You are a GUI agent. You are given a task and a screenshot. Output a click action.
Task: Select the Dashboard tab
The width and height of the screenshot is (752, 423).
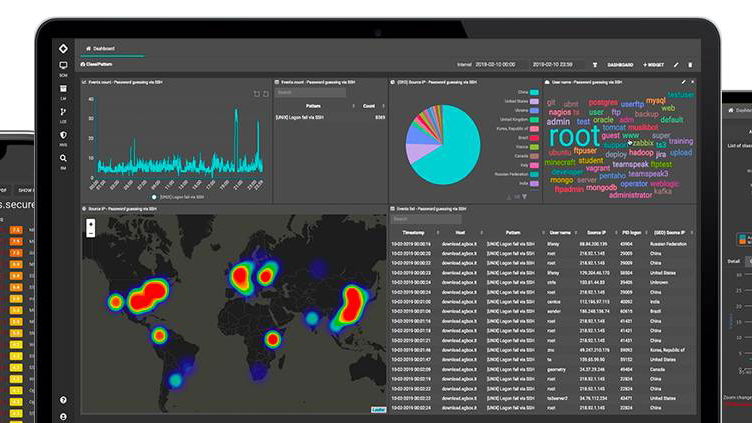(x=103, y=47)
